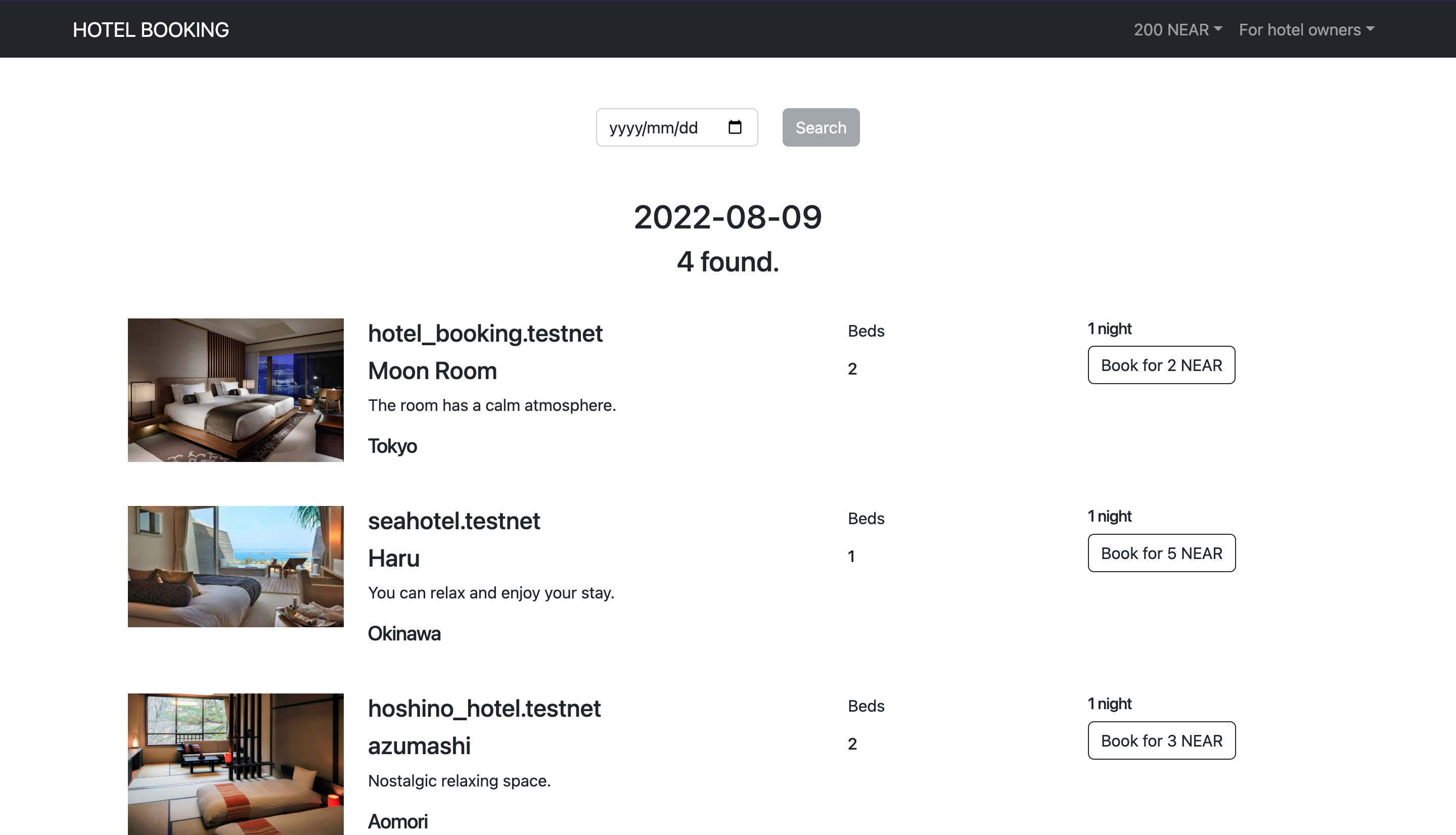
Task: Click the Aomori location text
Action: [398, 821]
